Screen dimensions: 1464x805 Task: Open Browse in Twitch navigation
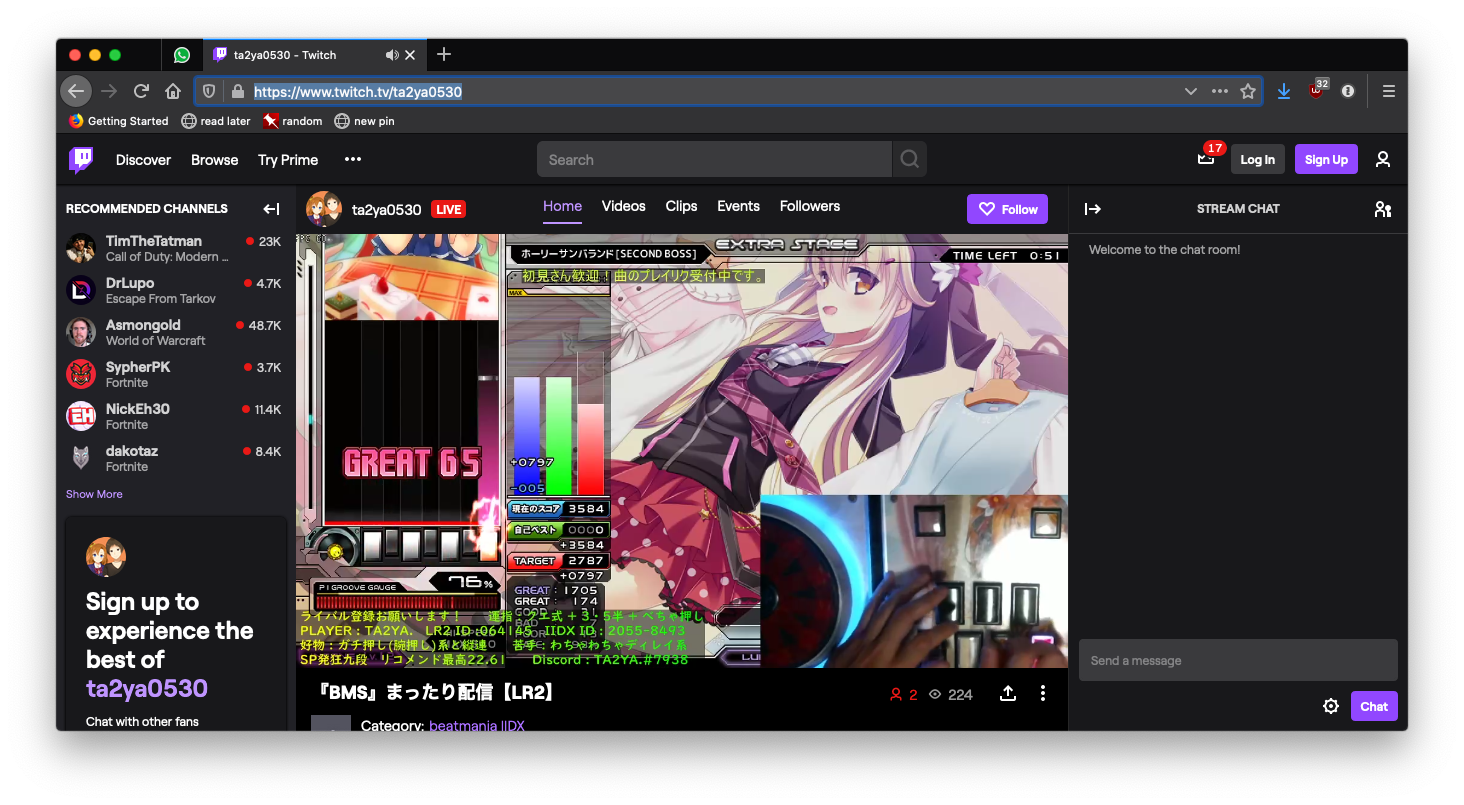pos(215,160)
